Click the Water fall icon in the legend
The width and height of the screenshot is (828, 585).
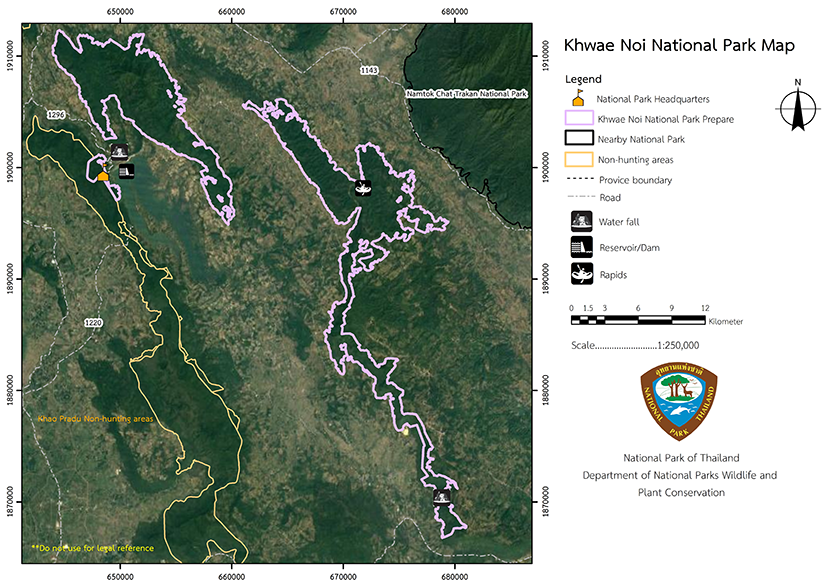(x=579, y=222)
